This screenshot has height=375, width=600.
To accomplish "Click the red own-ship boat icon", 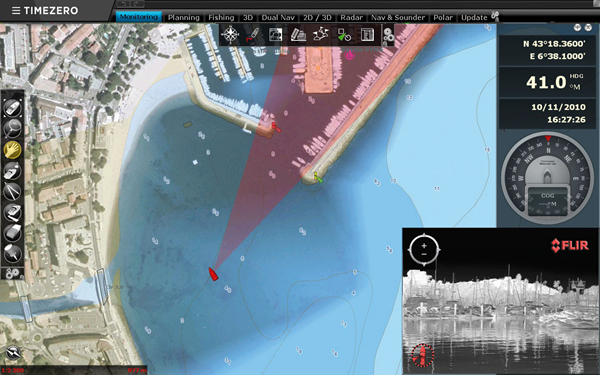I will [x=213, y=274].
